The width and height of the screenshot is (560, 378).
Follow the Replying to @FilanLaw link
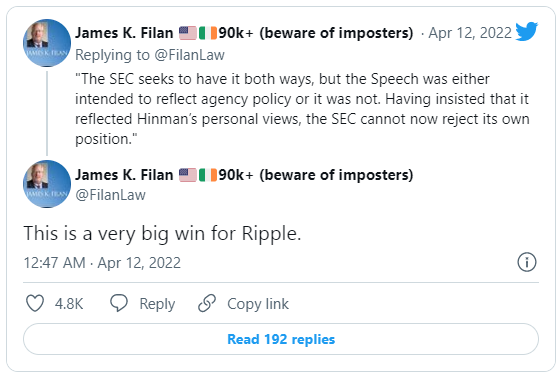click(x=150, y=55)
